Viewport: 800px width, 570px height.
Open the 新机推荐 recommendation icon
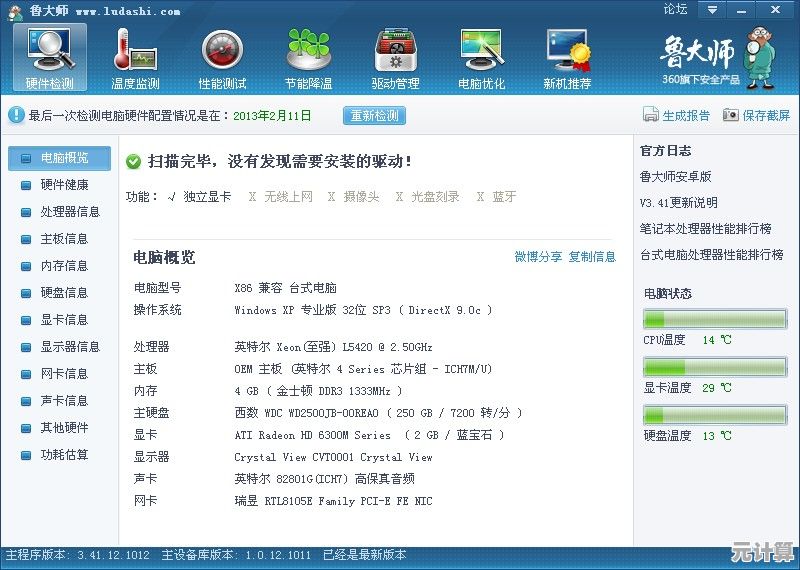point(567,57)
